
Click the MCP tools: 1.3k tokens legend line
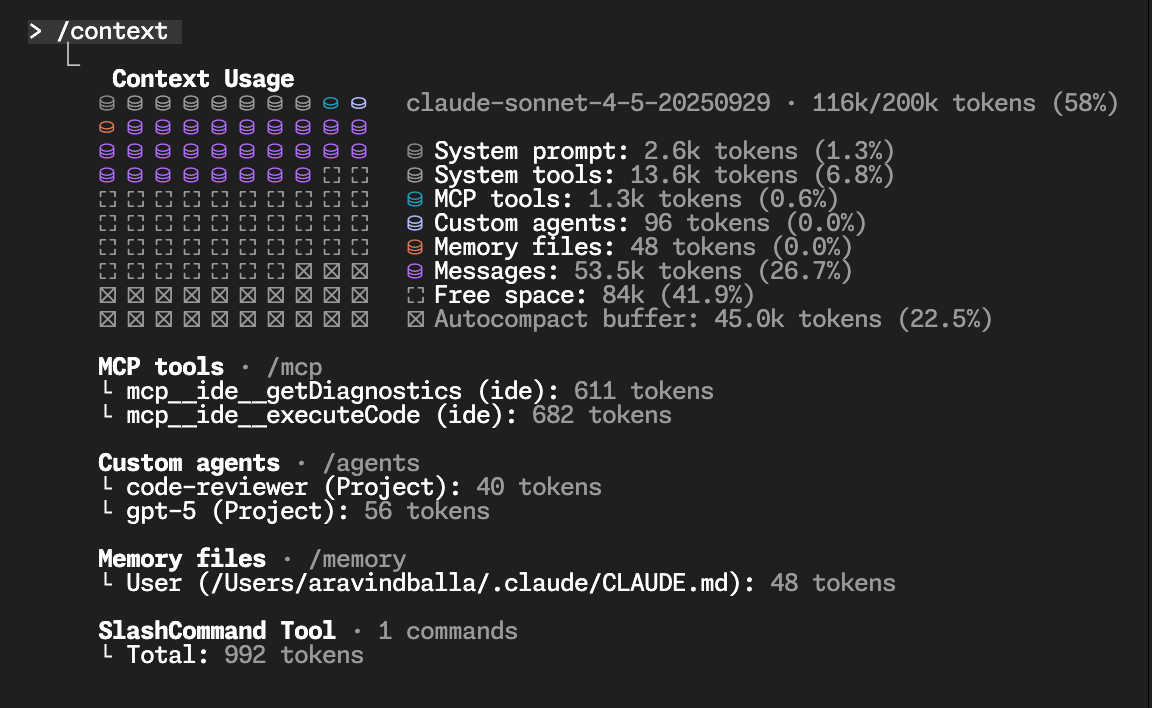pyautogui.click(x=636, y=199)
